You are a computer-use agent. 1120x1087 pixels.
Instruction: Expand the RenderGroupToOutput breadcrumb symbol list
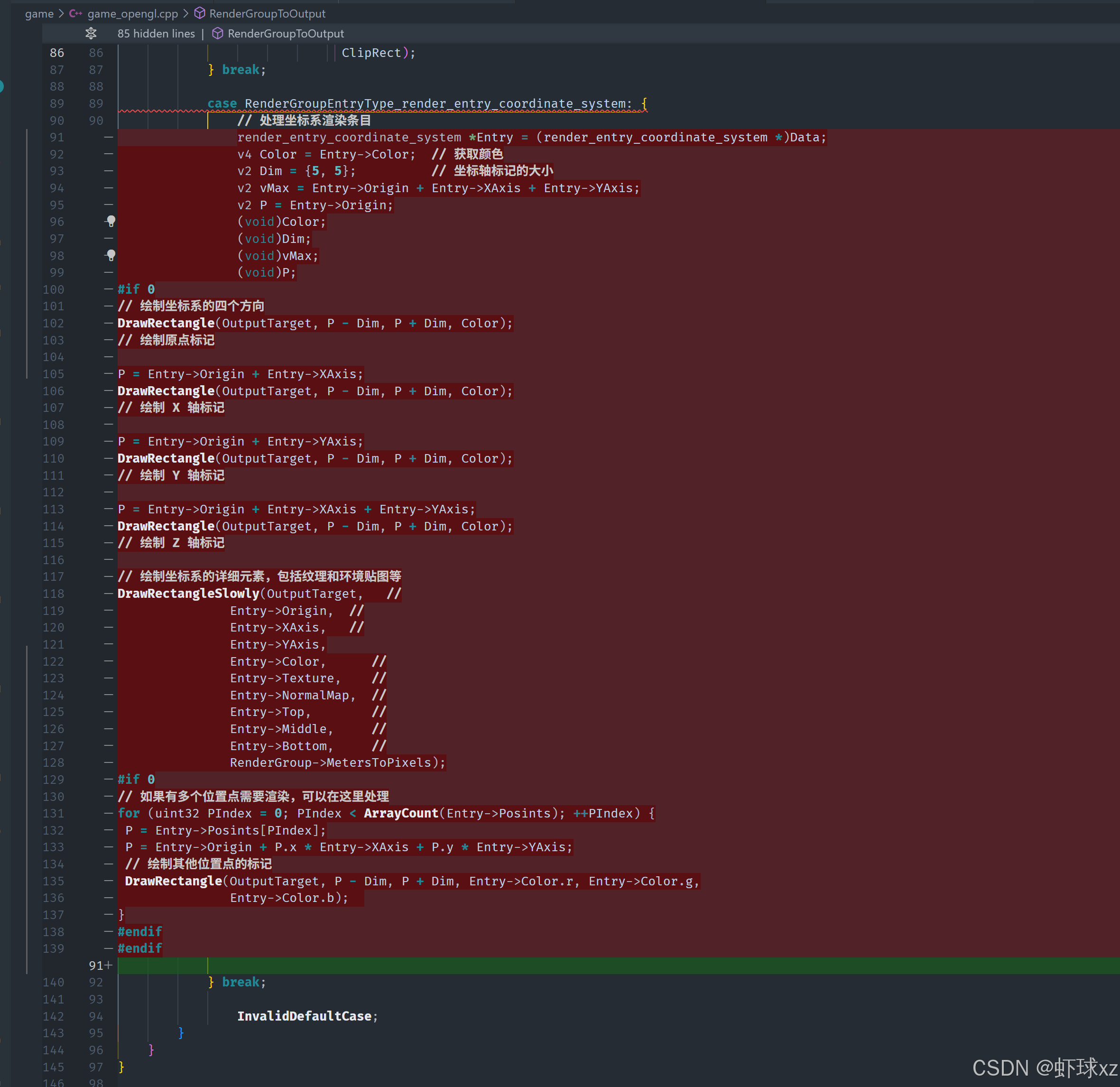267,14
